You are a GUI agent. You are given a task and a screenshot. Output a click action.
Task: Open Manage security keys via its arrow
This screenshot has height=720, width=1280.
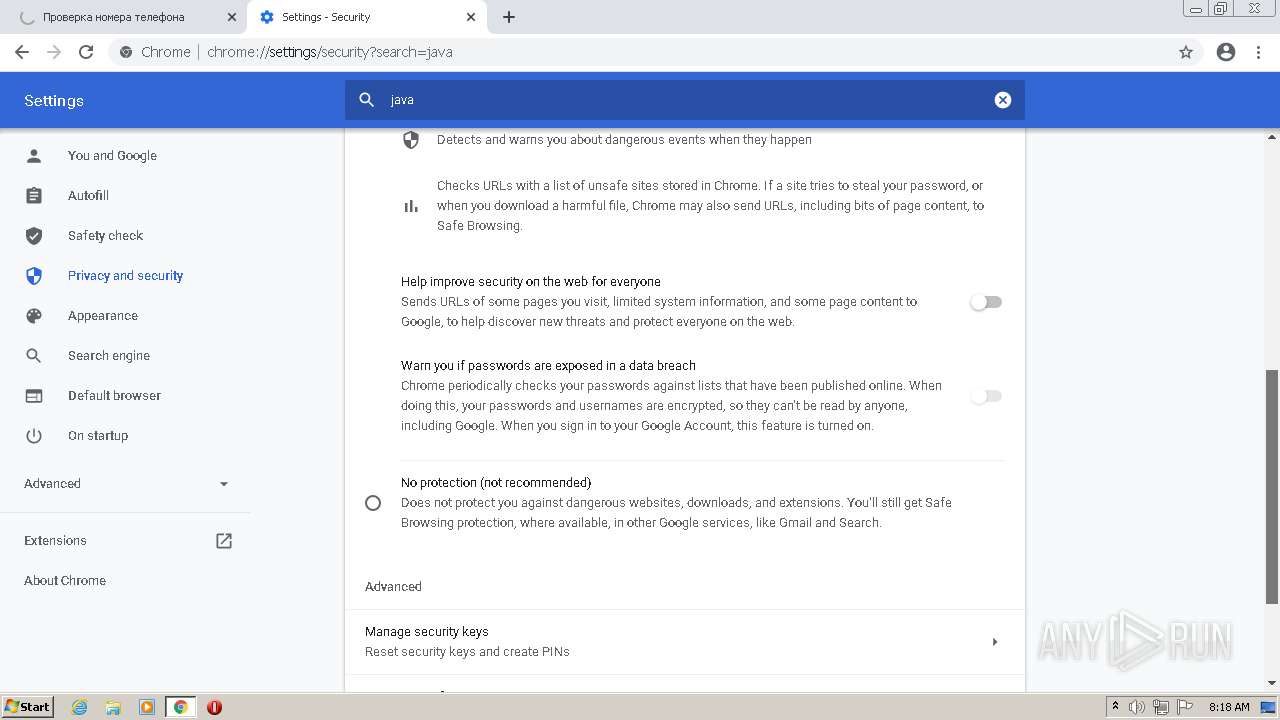click(994, 642)
